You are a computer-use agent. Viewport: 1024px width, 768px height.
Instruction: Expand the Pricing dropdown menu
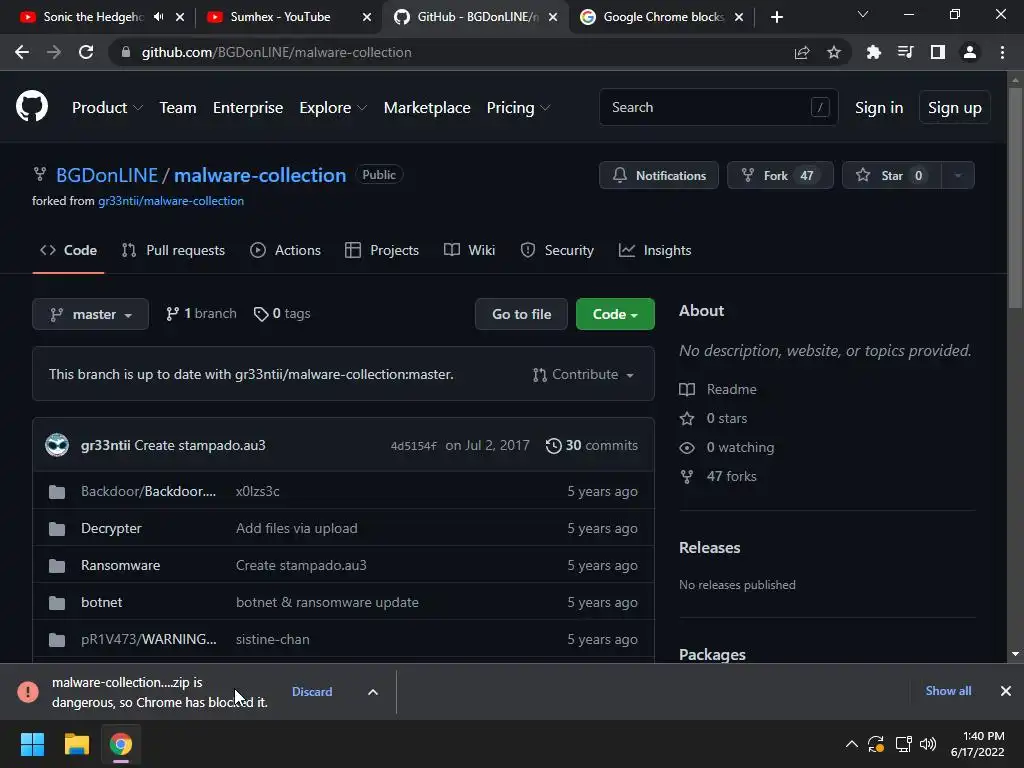[519, 108]
